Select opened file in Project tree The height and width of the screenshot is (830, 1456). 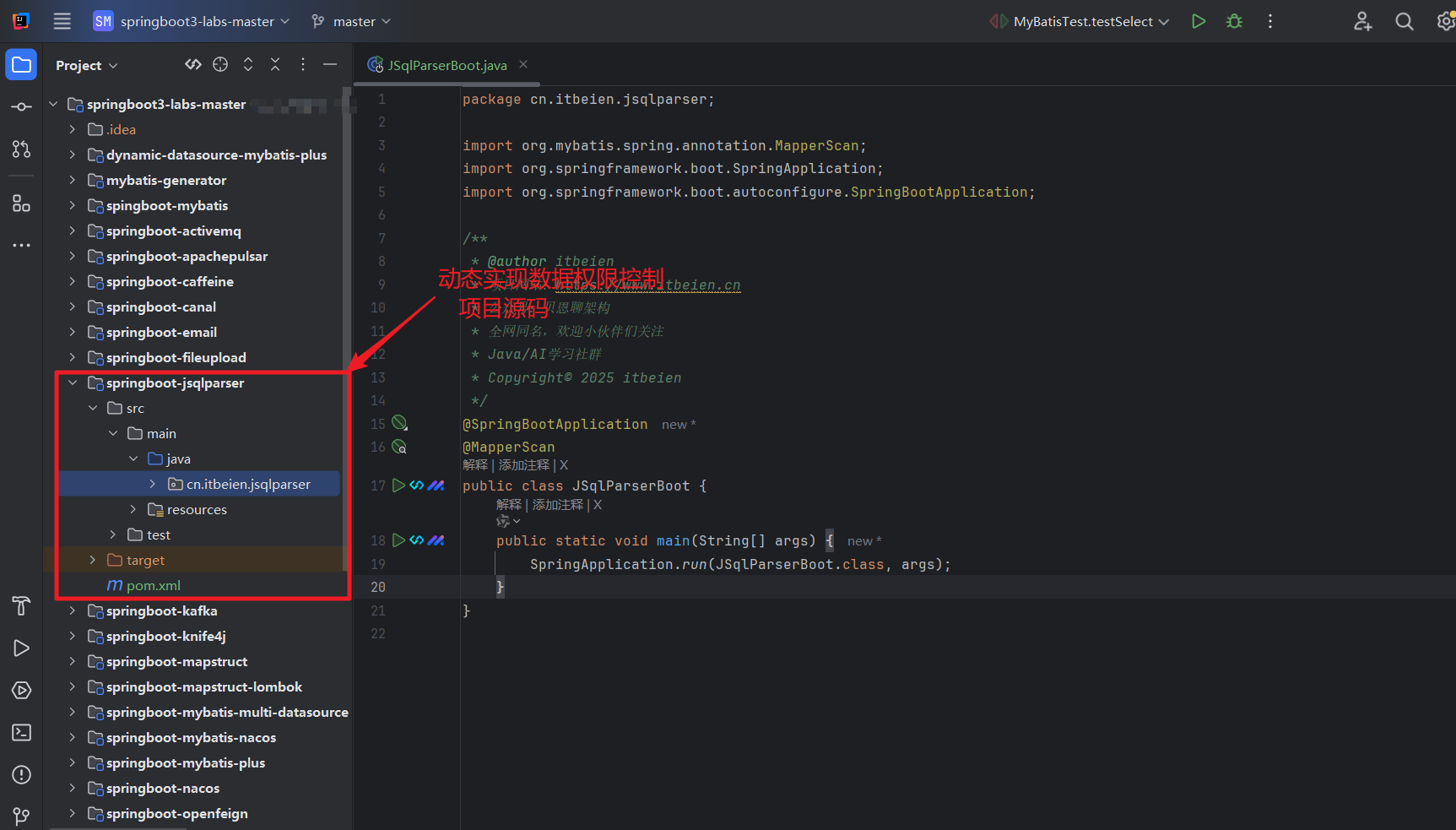click(220, 64)
